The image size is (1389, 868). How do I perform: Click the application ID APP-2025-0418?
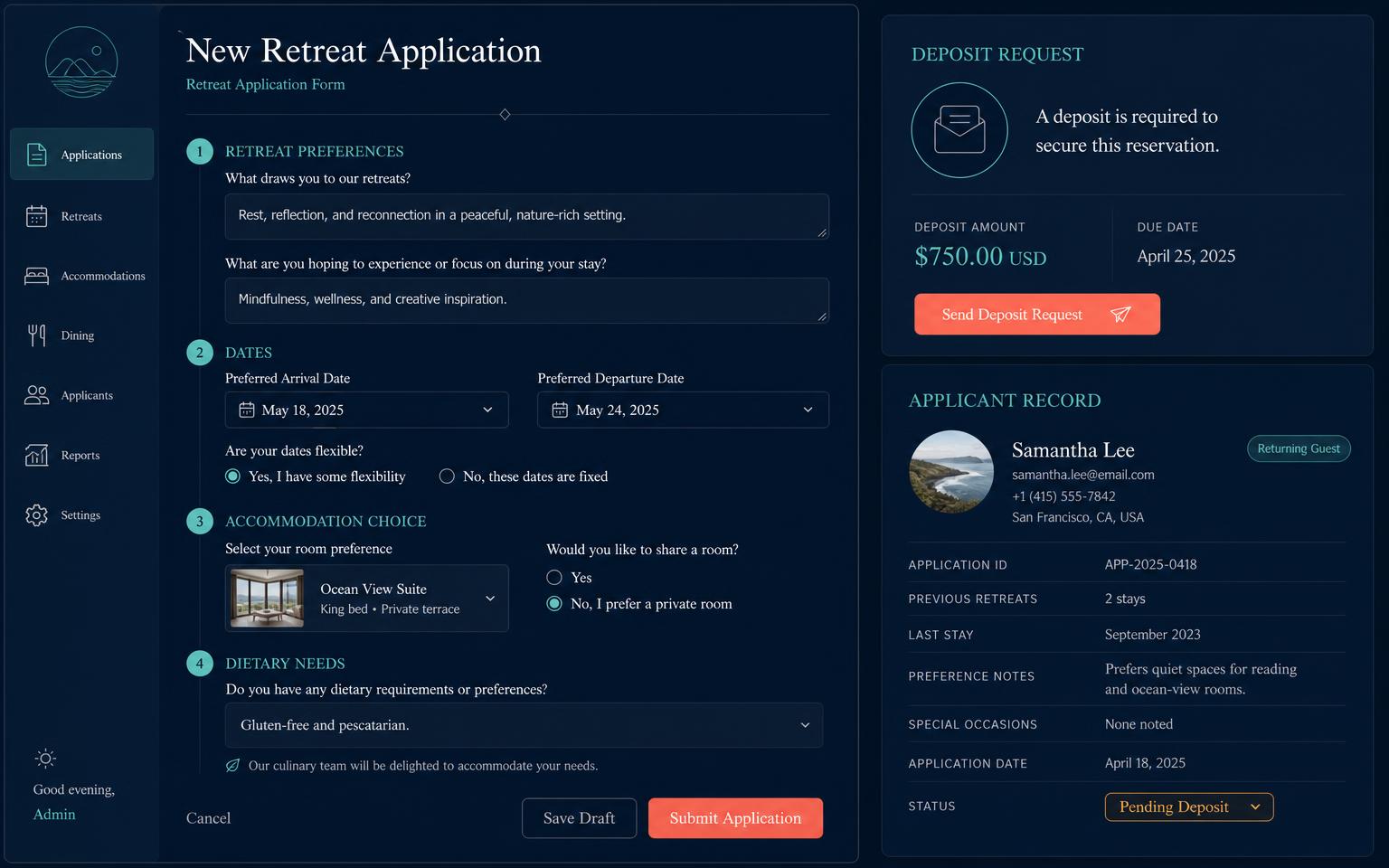point(1150,564)
